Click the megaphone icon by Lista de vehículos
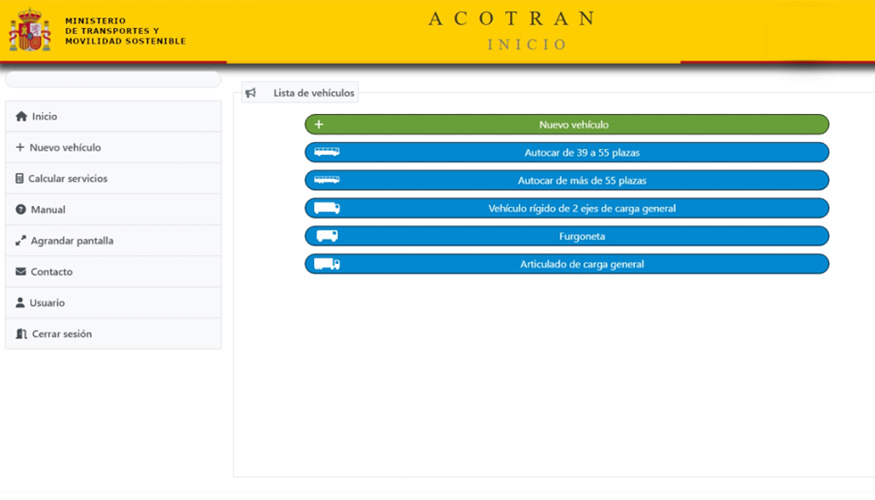This screenshot has height=500, width=875. click(x=251, y=93)
